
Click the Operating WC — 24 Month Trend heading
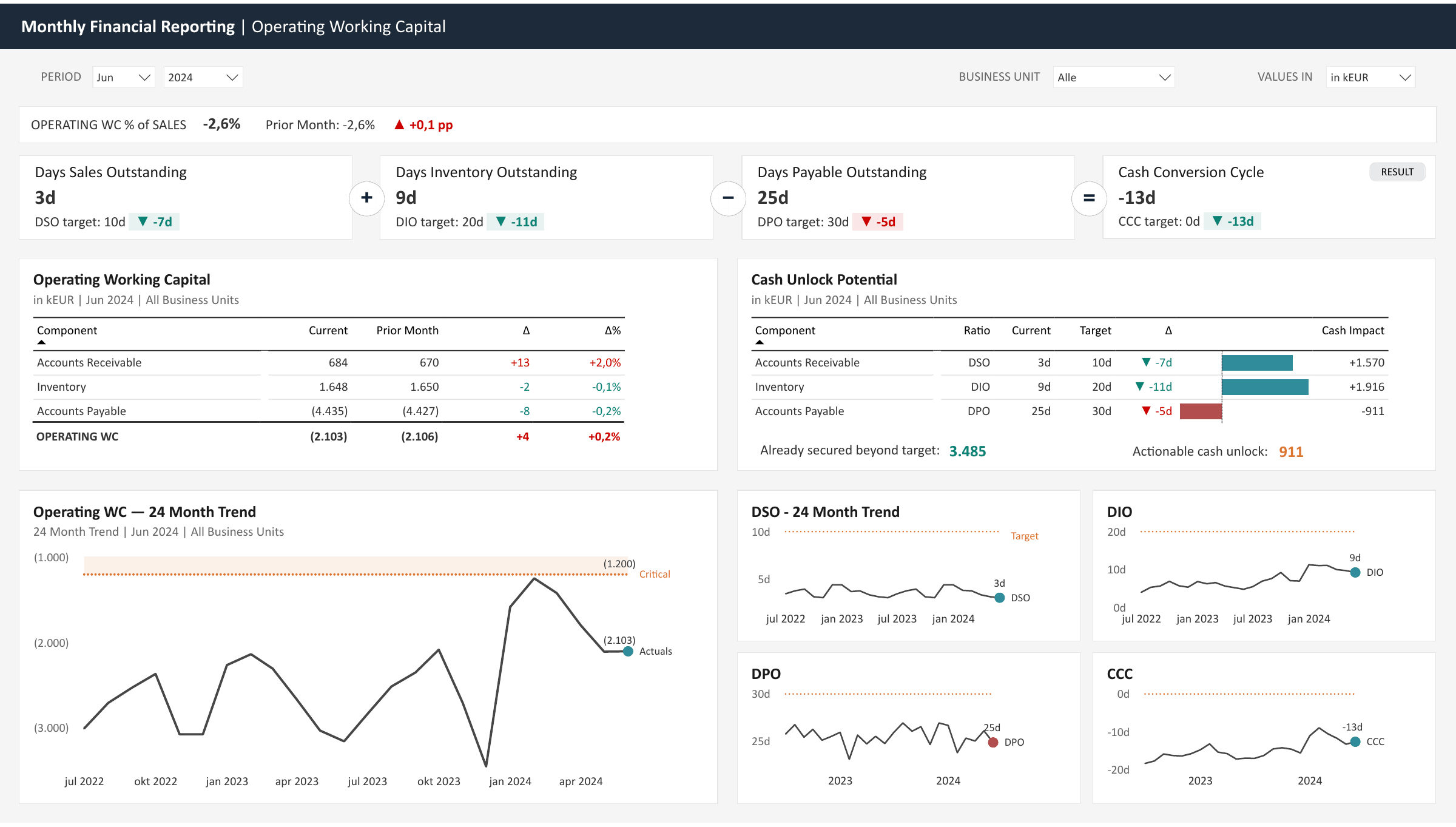[144, 512]
